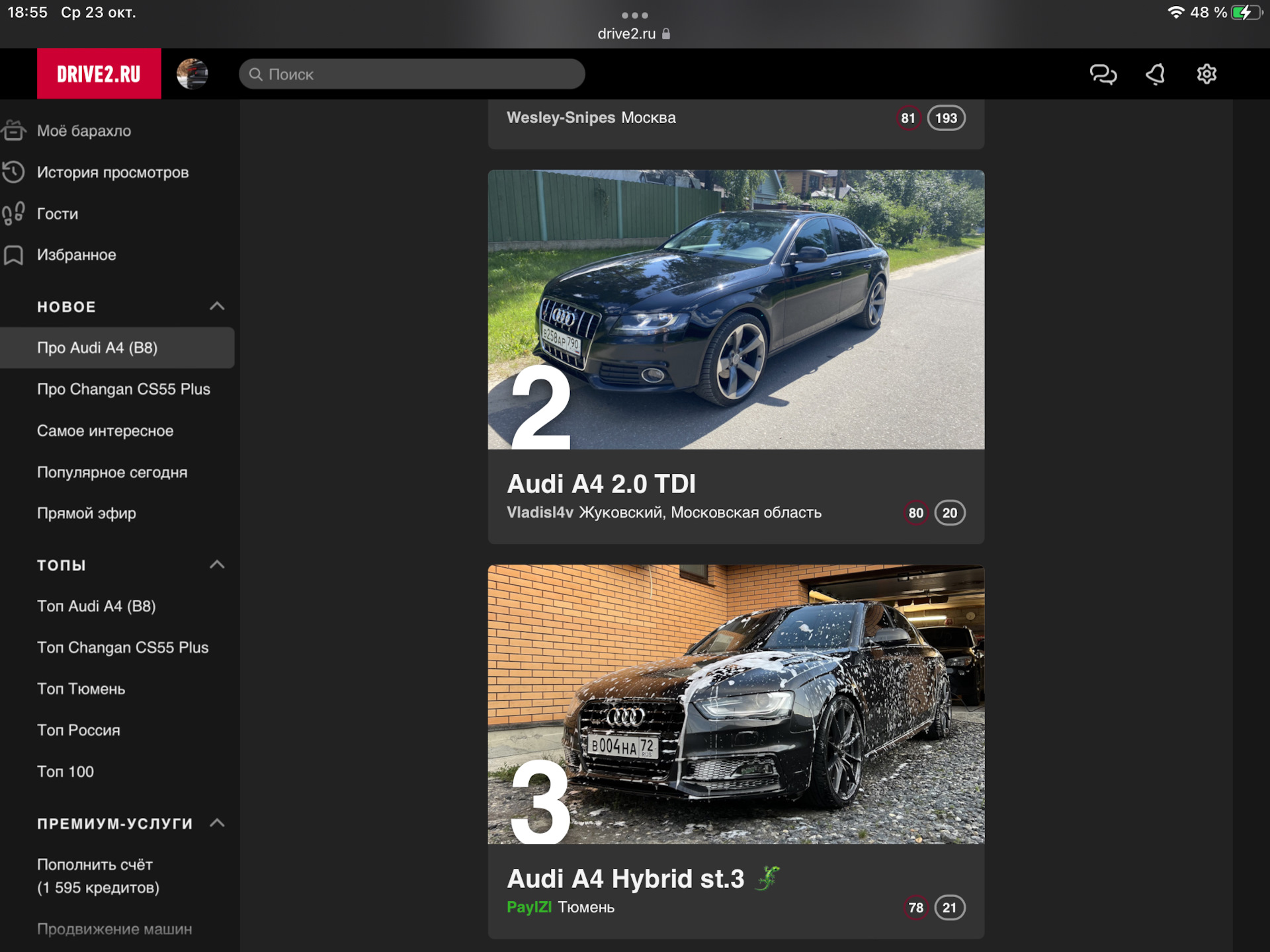Collapse the НОВОЕ section
The image size is (1270, 952).
(x=217, y=306)
